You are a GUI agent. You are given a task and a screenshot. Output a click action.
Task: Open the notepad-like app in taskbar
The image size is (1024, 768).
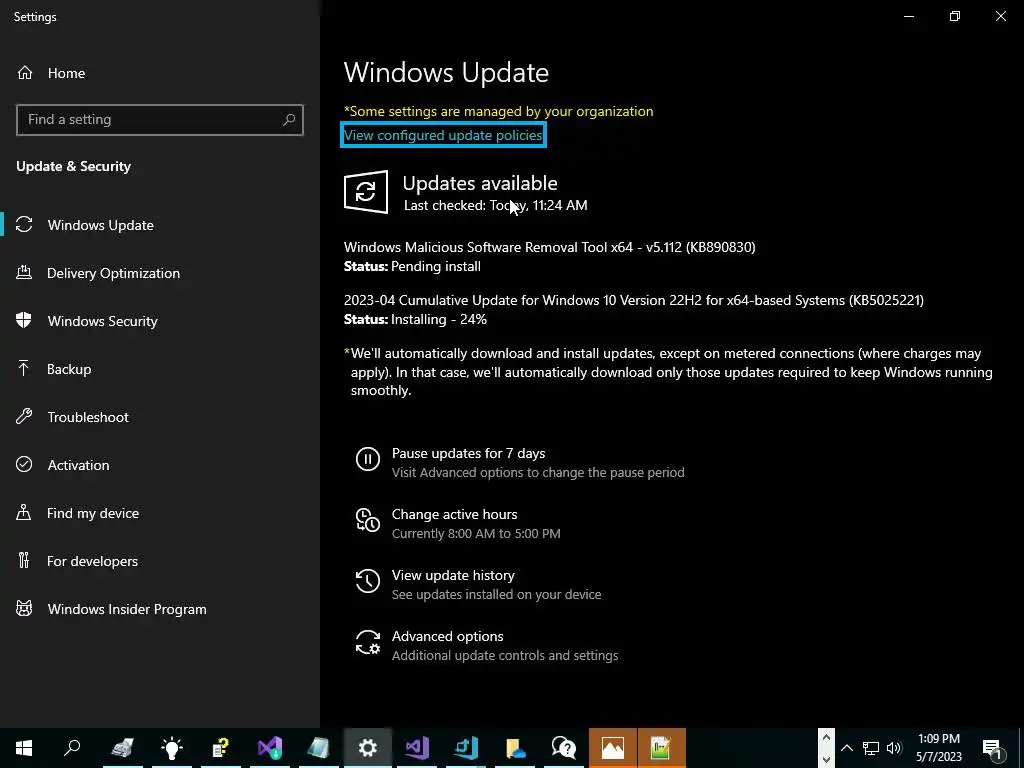pos(319,748)
